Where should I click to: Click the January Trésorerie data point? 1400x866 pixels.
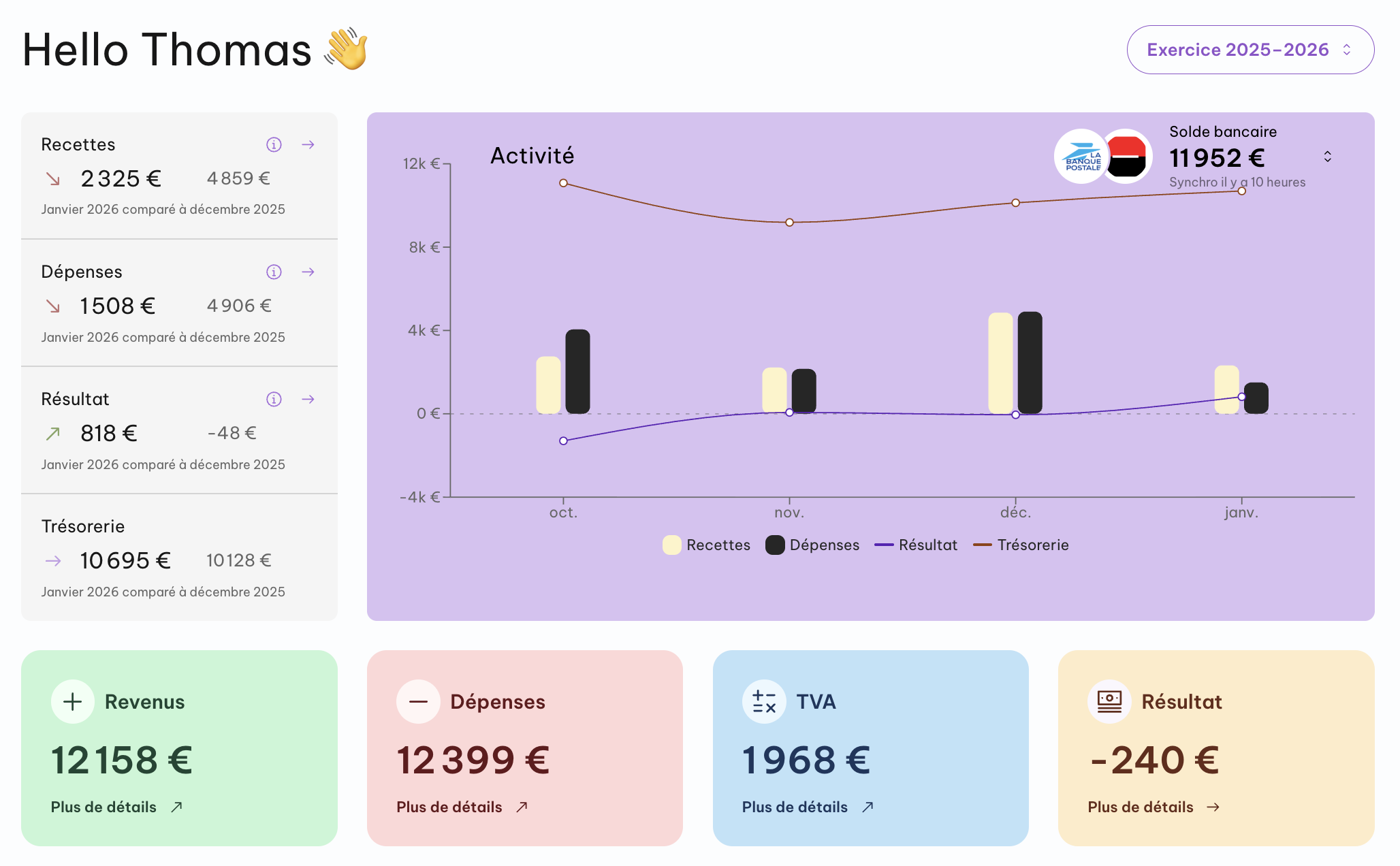(x=1242, y=191)
